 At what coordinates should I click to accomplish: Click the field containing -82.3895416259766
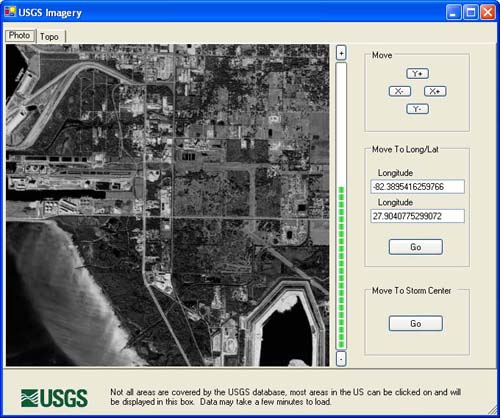coord(417,187)
